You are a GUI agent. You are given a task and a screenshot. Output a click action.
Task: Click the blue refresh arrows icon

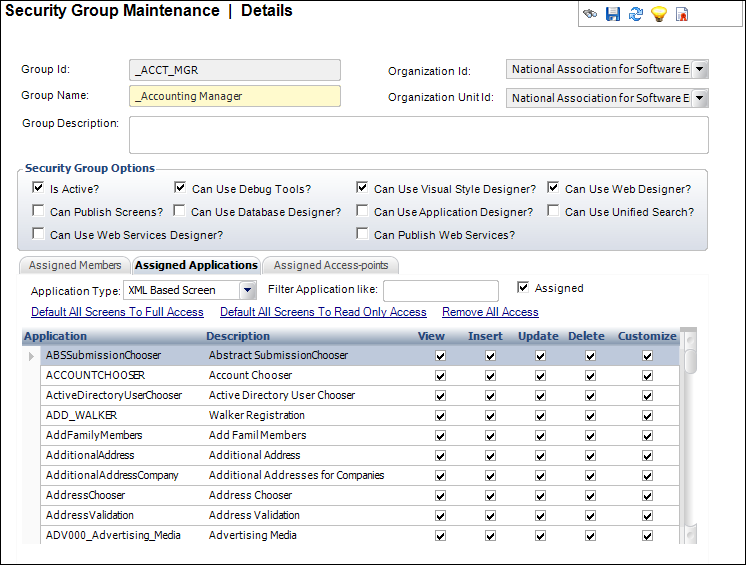pos(636,14)
